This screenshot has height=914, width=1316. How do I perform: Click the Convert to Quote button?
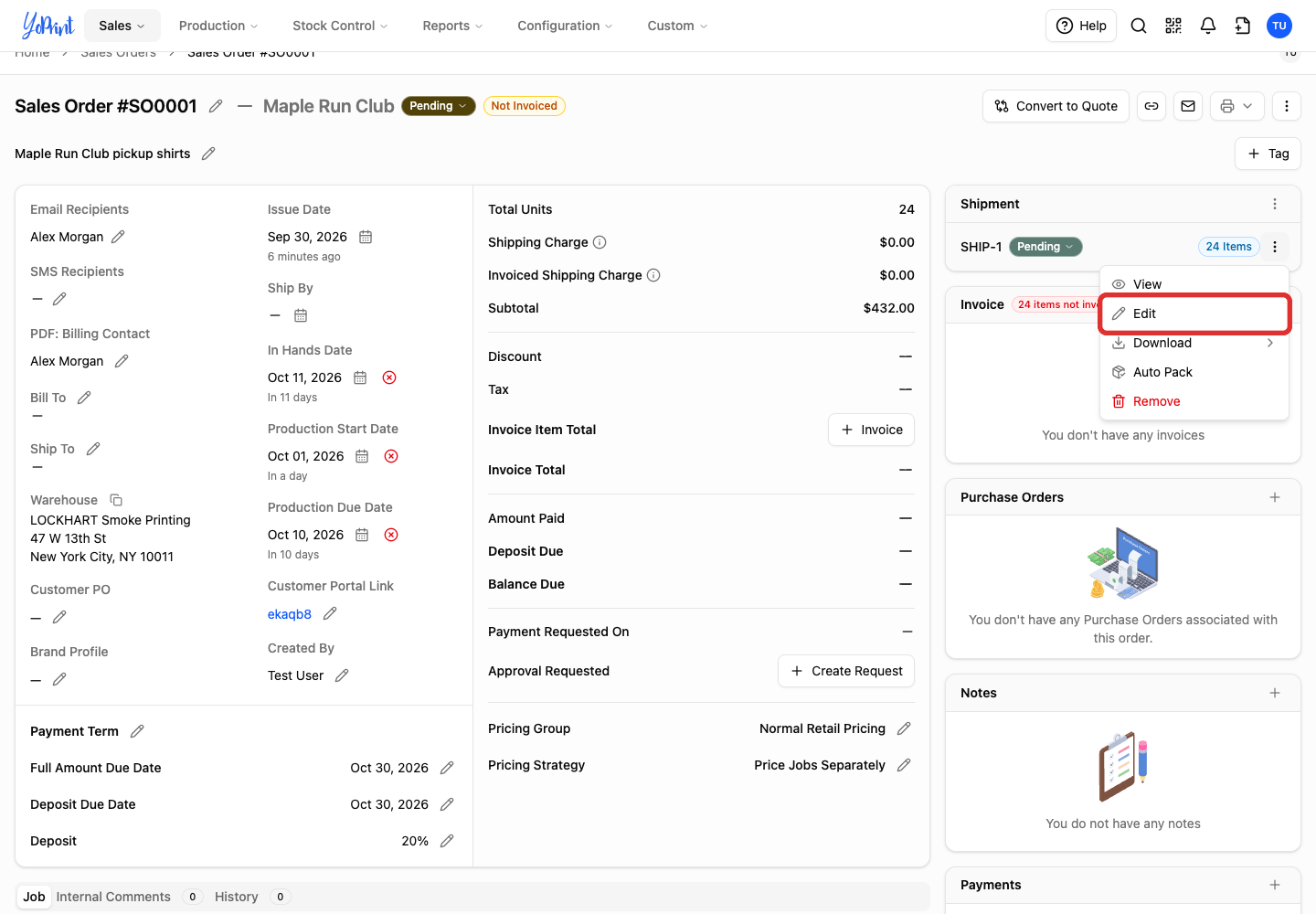tap(1056, 106)
